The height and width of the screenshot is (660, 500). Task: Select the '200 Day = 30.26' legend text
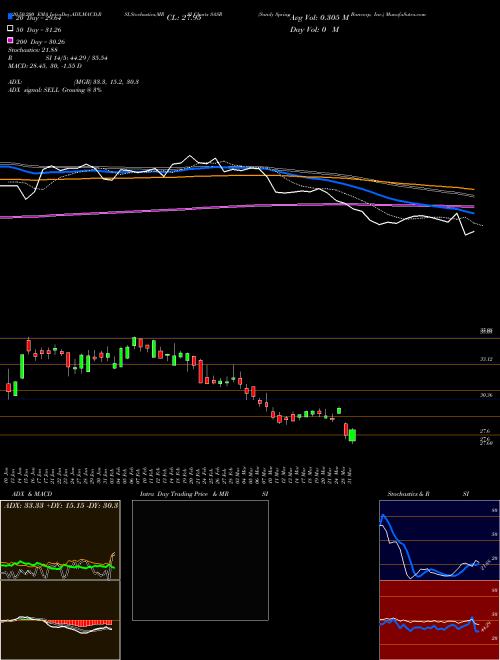tap(40, 42)
